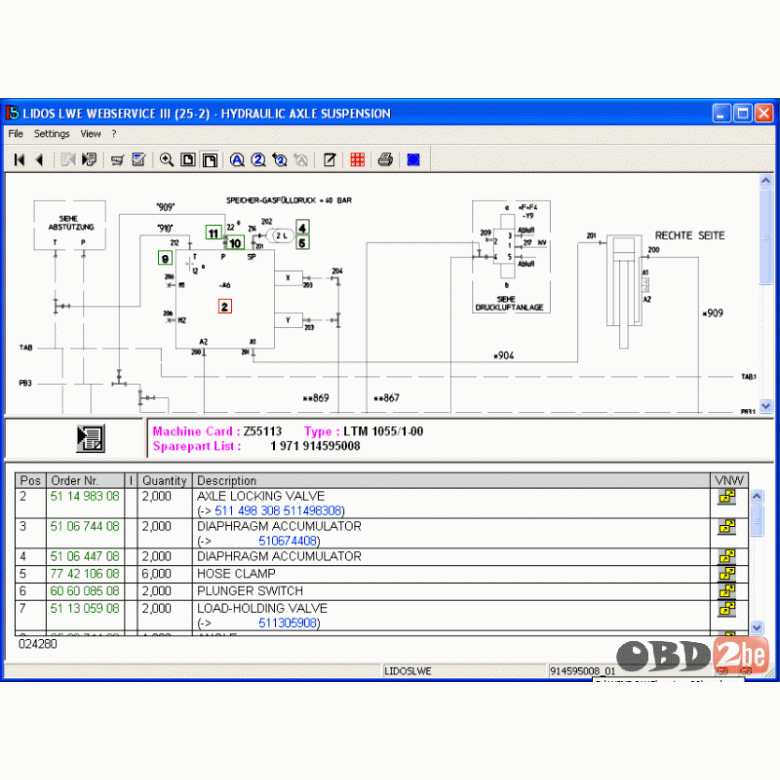Screen dimensions: 780x780
Task: Click quantity 6,000 in HOSE CLAMP row
Action: [x=157, y=574]
